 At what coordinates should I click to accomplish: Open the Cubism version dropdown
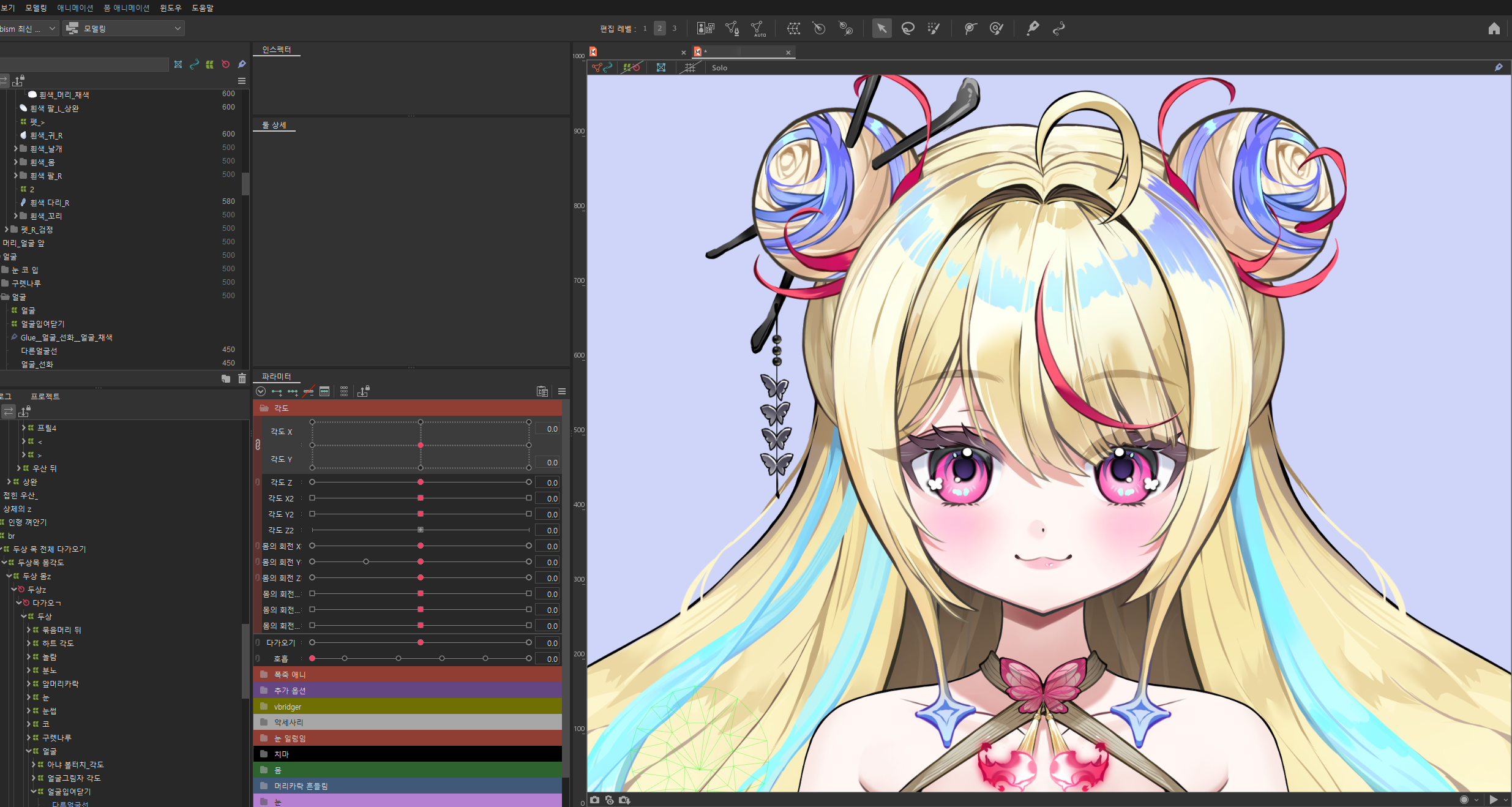(x=28, y=28)
